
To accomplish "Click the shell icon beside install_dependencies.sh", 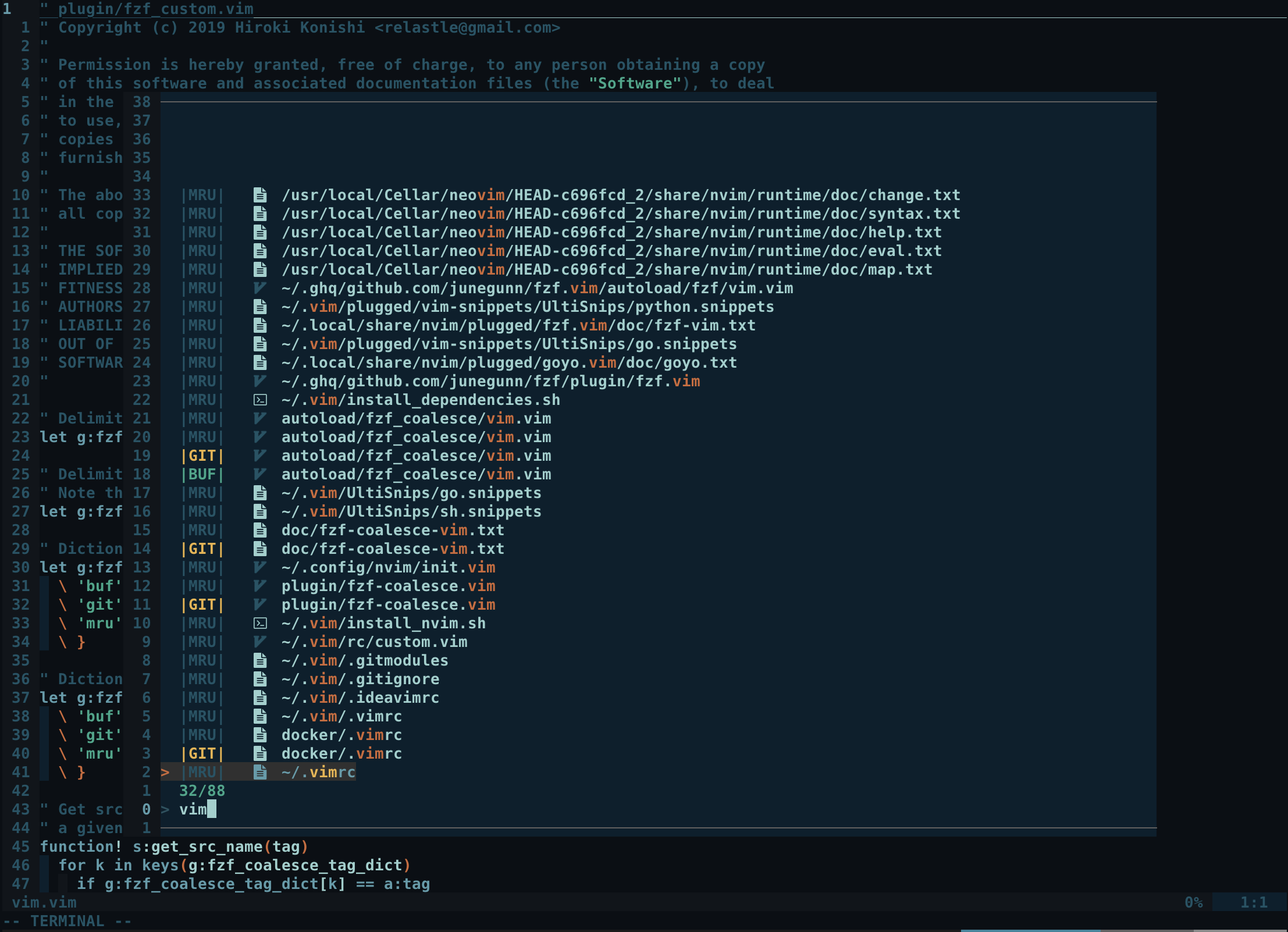I will pos(260,400).
